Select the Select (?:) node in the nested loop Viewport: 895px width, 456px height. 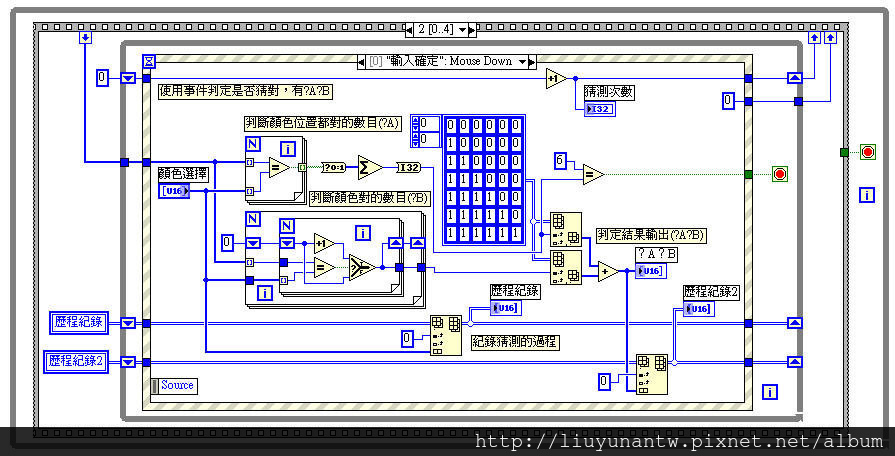[x=362, y=267]
